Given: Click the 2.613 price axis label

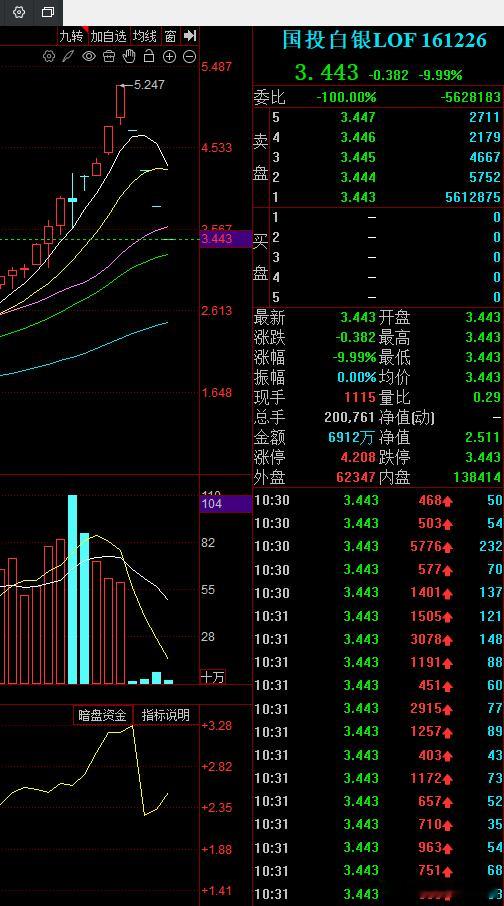Looking at the screenshot, I should click(x=217, y=311).
